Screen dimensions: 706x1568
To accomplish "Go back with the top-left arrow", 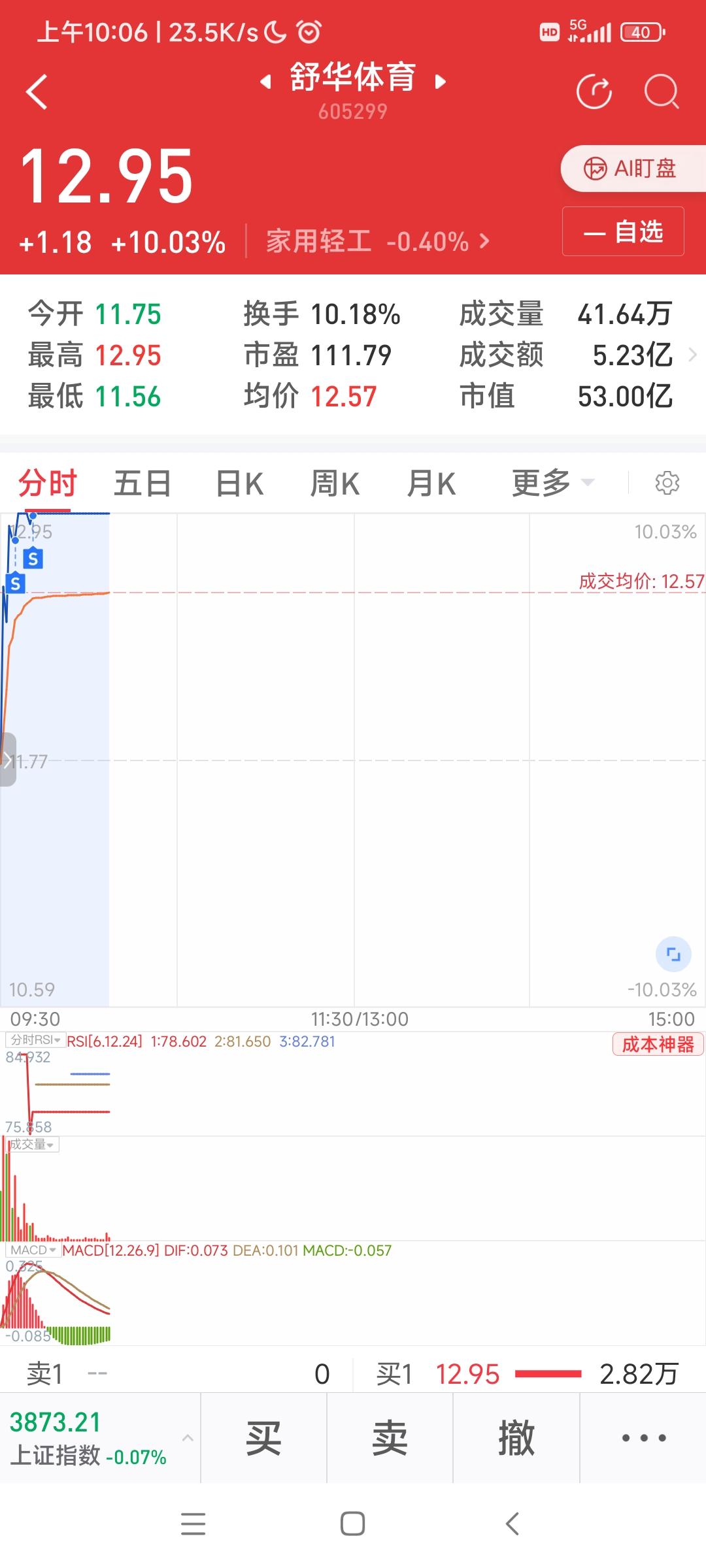I will click(x=37, y=91).
